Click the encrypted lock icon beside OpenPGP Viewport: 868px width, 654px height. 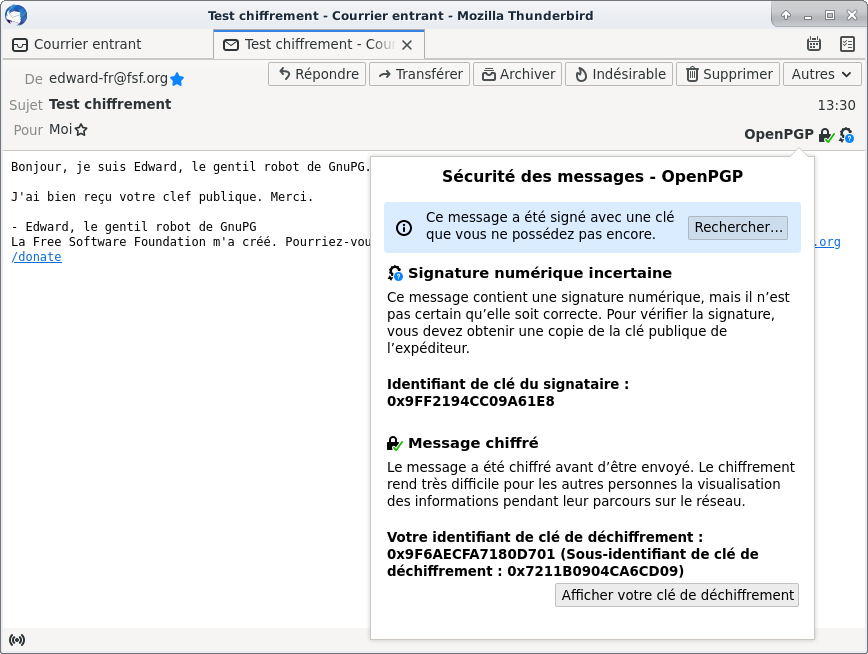[826, 135]
